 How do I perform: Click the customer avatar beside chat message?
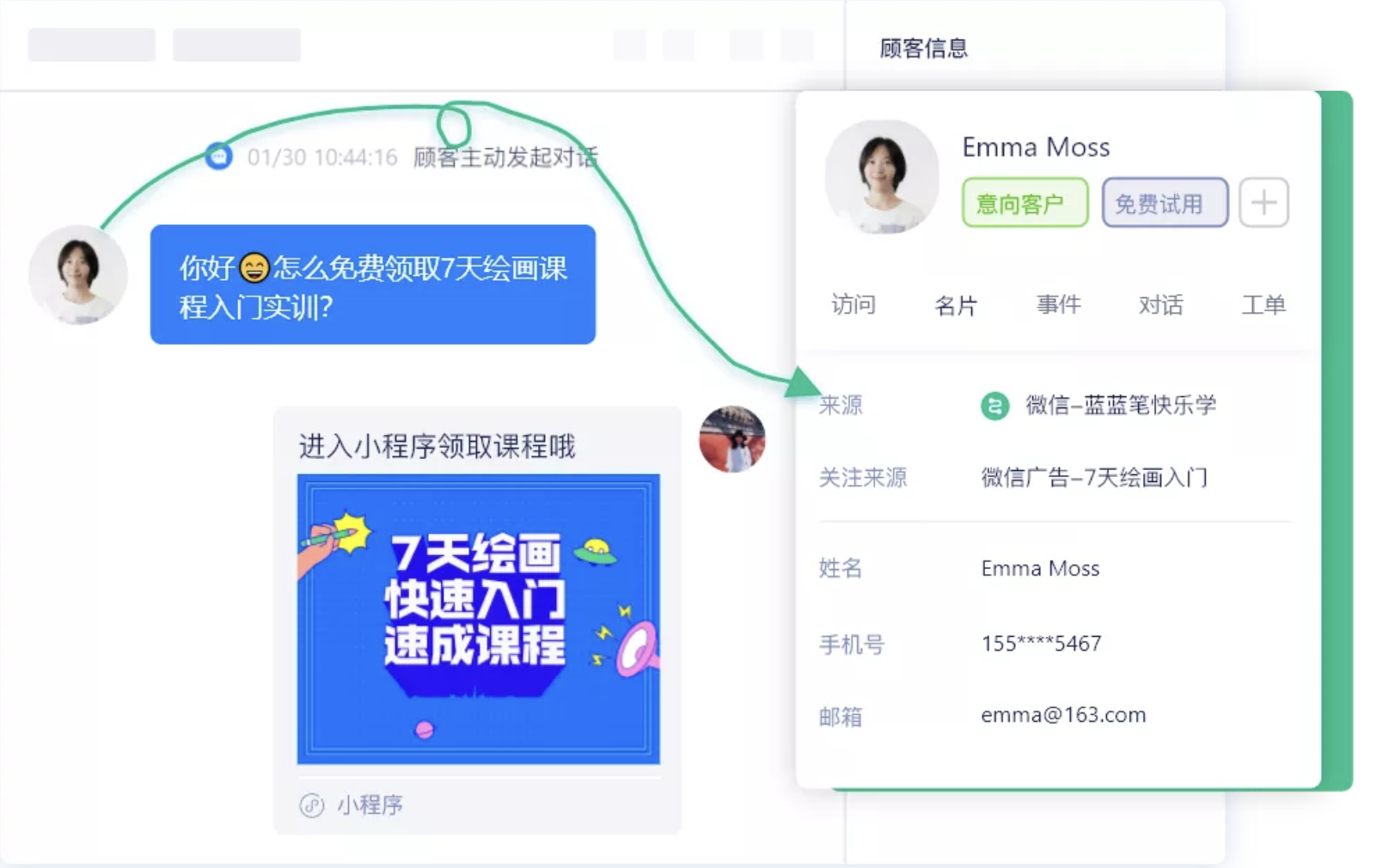[78, 275]
